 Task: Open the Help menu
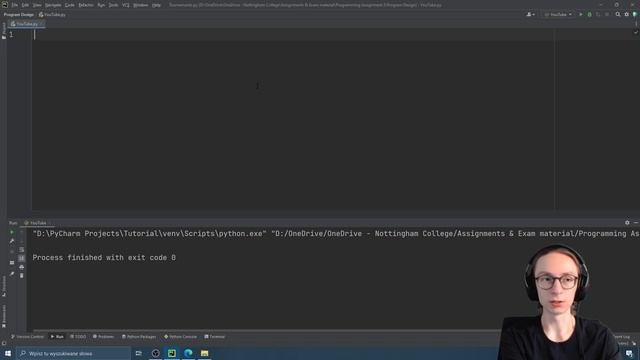(x=156, y=5)
